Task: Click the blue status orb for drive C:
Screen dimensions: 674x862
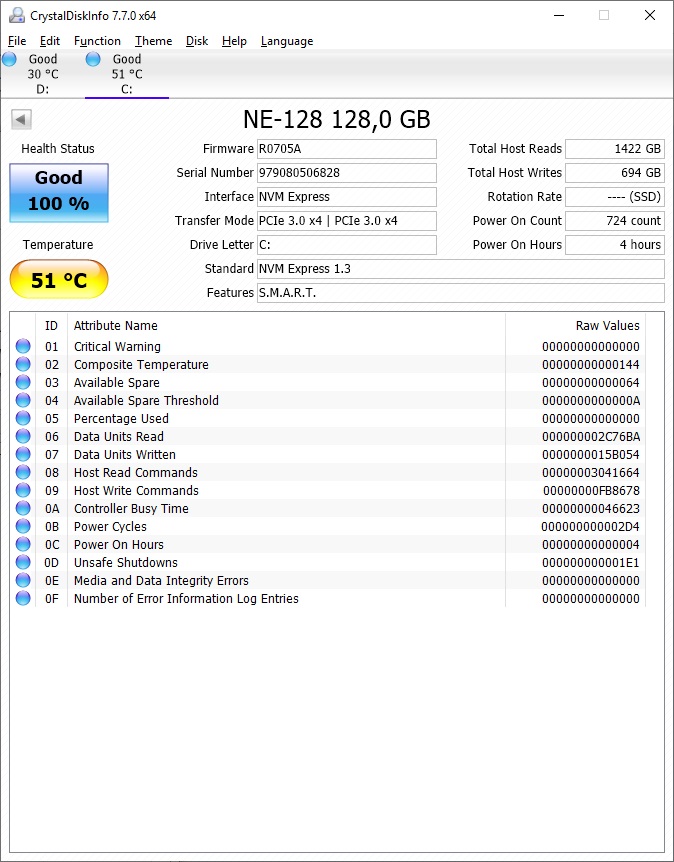Action: tap(93, 59)
